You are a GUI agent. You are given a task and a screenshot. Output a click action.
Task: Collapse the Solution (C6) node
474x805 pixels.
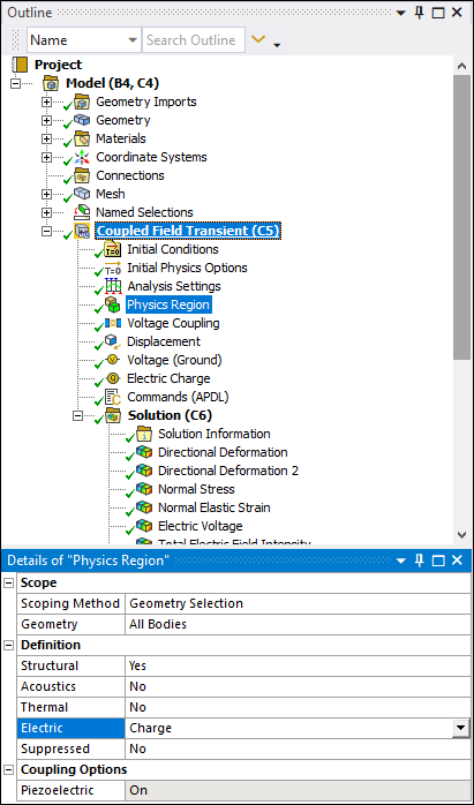click(78, 415)
